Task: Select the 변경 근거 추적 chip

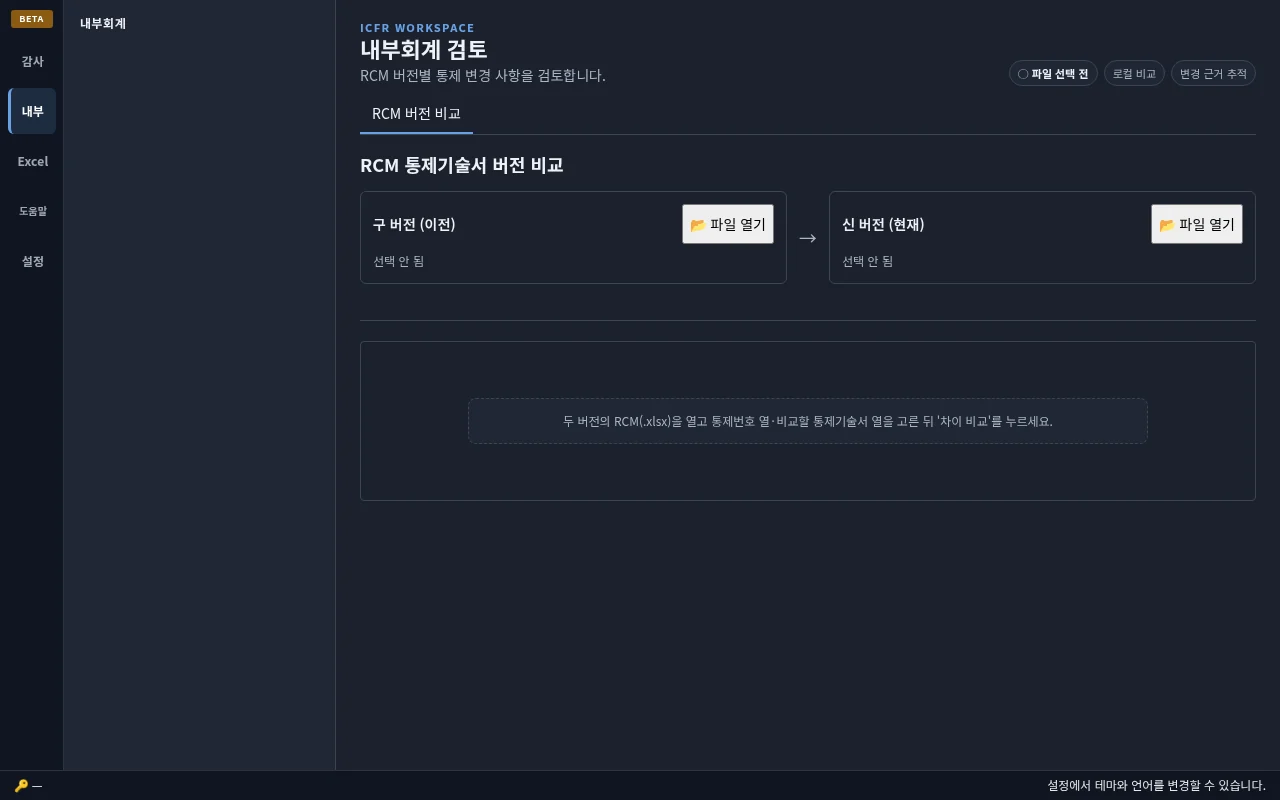Action: pos(1213,74)
